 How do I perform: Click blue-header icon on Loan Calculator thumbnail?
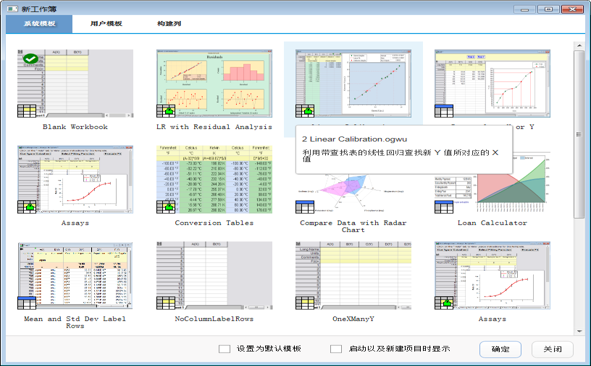tap(444, 207)
